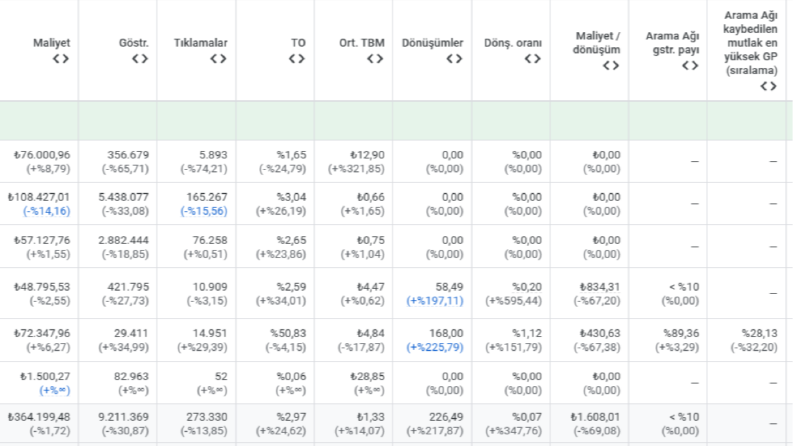Sort by the Maliyet column header
This screenshot has width=793, height=446.
click(x=52, y=43)
